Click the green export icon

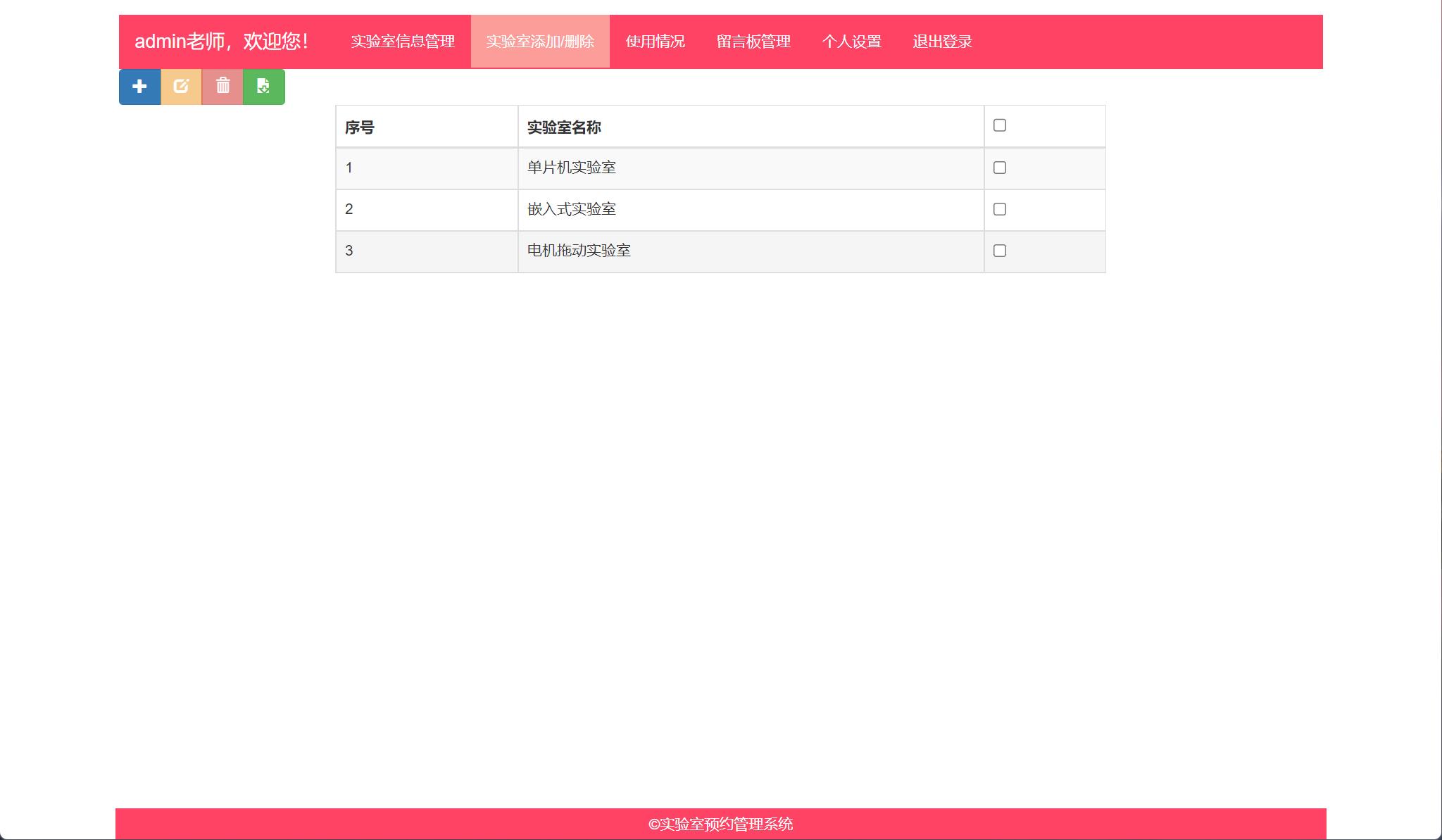pyautogui.click(x=264, y=87)
